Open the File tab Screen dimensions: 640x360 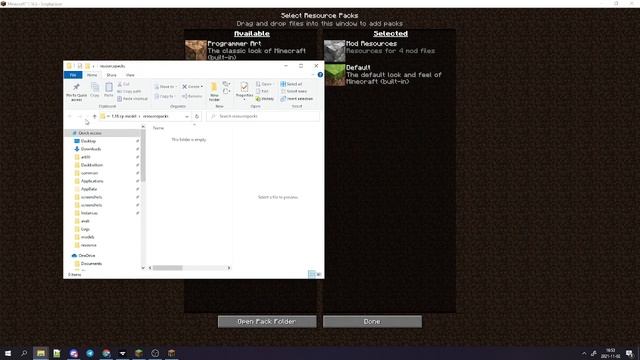73,75
